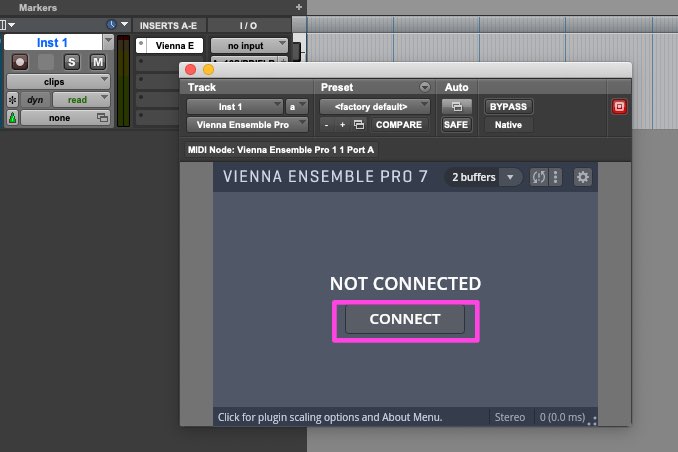
Task: Open the Vienna Ensemble Pro plugin selector
Action: [247, 125]
